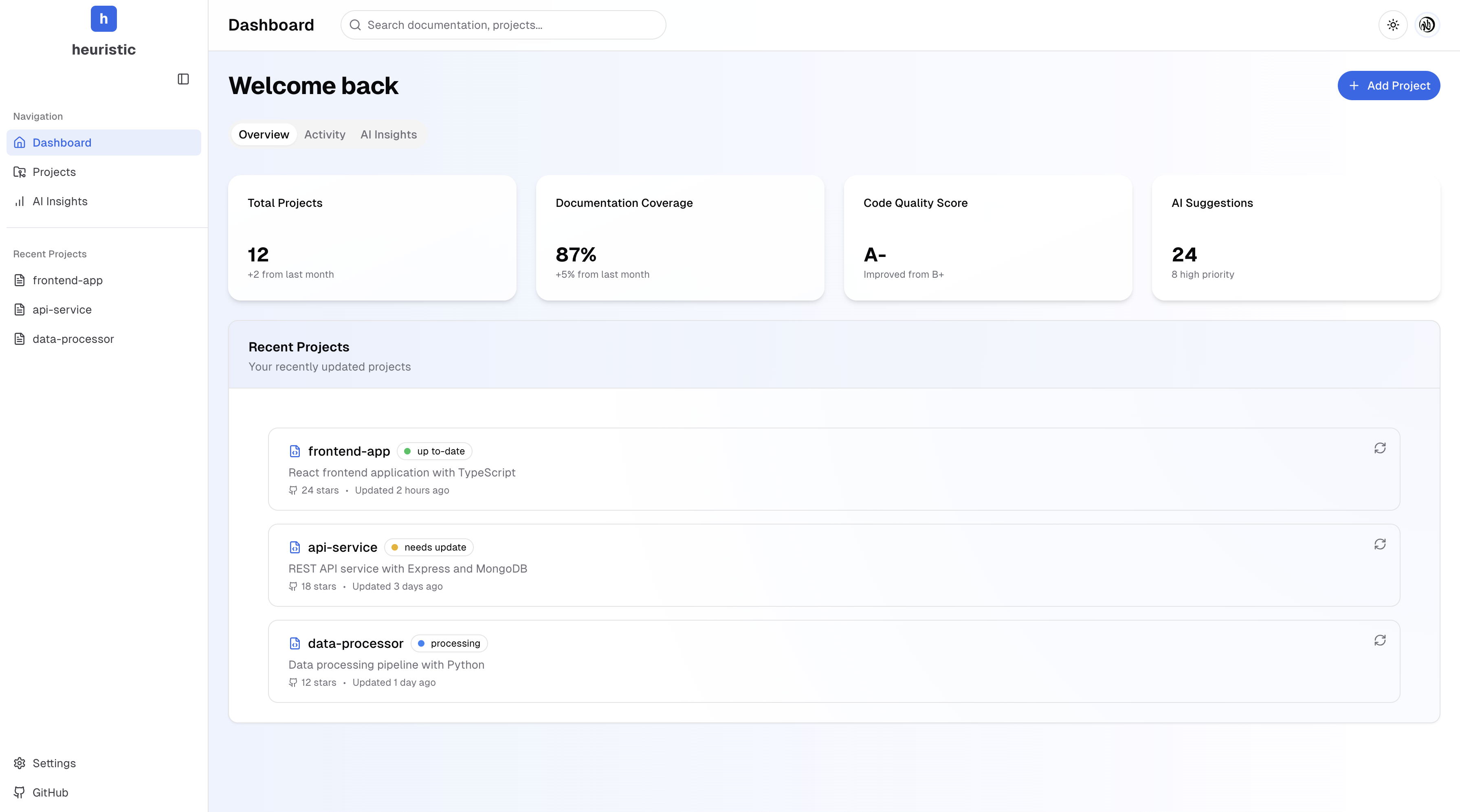Open data-processor from sidebar recent projects
This screenshot has height=812, width=1460.
click(x=73, y=339)
